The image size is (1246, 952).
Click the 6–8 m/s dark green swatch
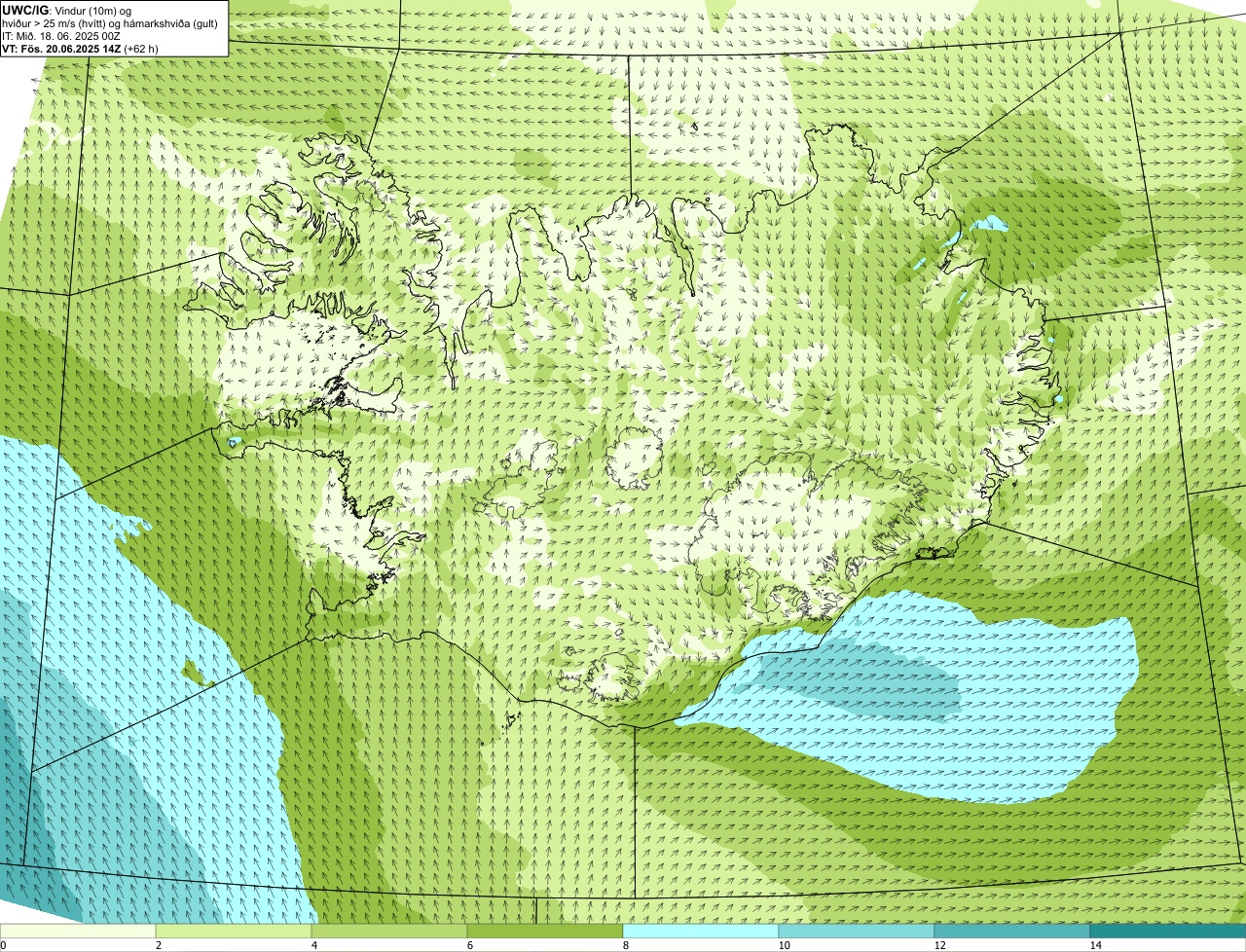(x=545, y=932)
